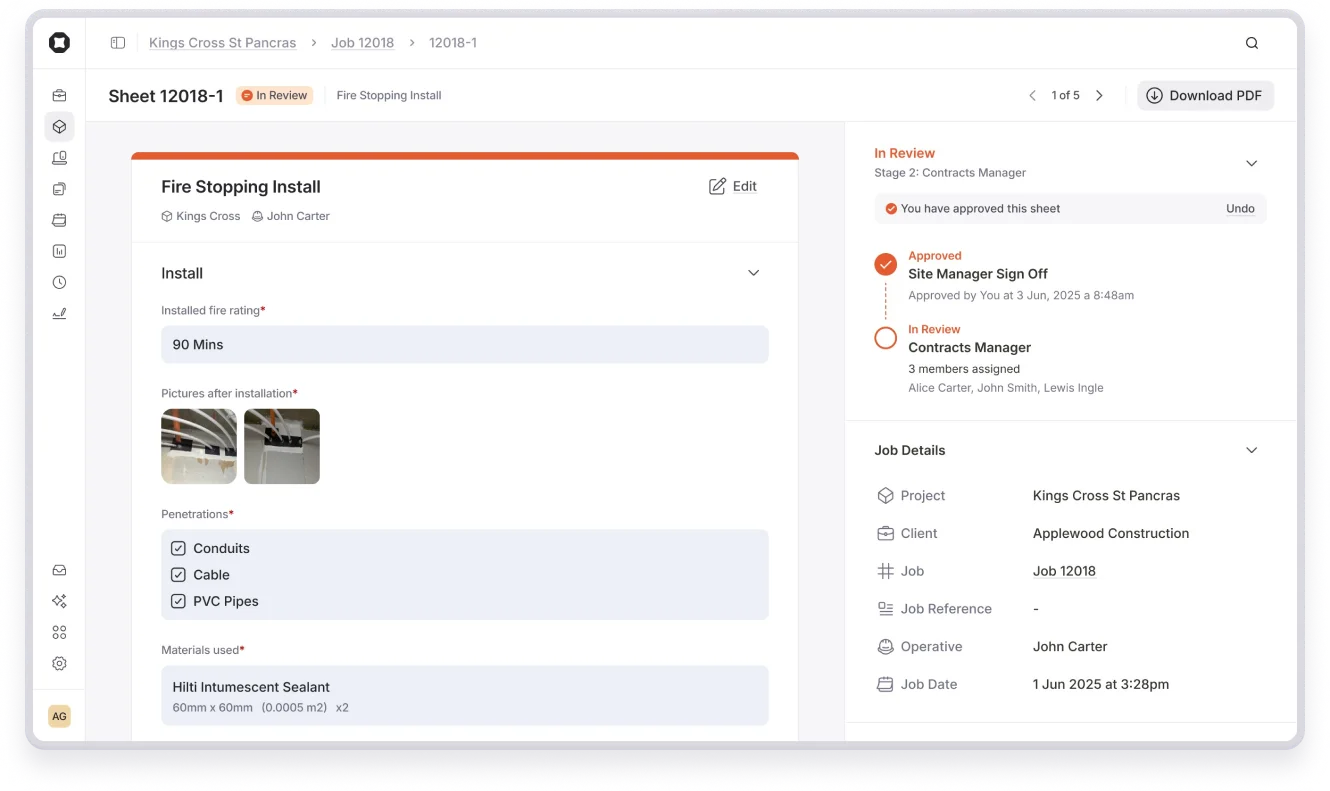Open Job 12018 link in Job Details
The width and height of the screenshot is (1330, 791).
[1064, 571]
